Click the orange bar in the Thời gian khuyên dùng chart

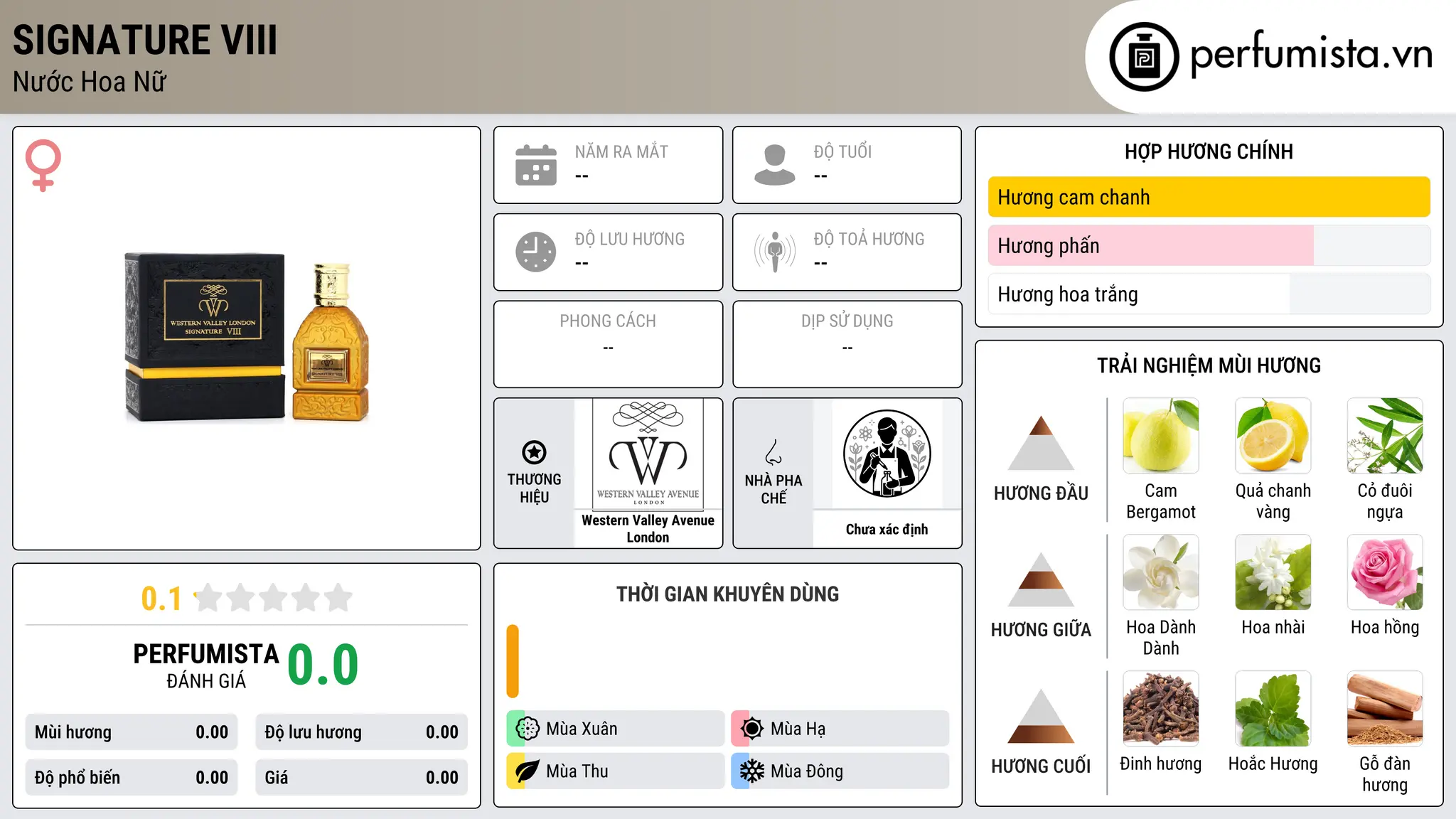[x=513, y=660]
